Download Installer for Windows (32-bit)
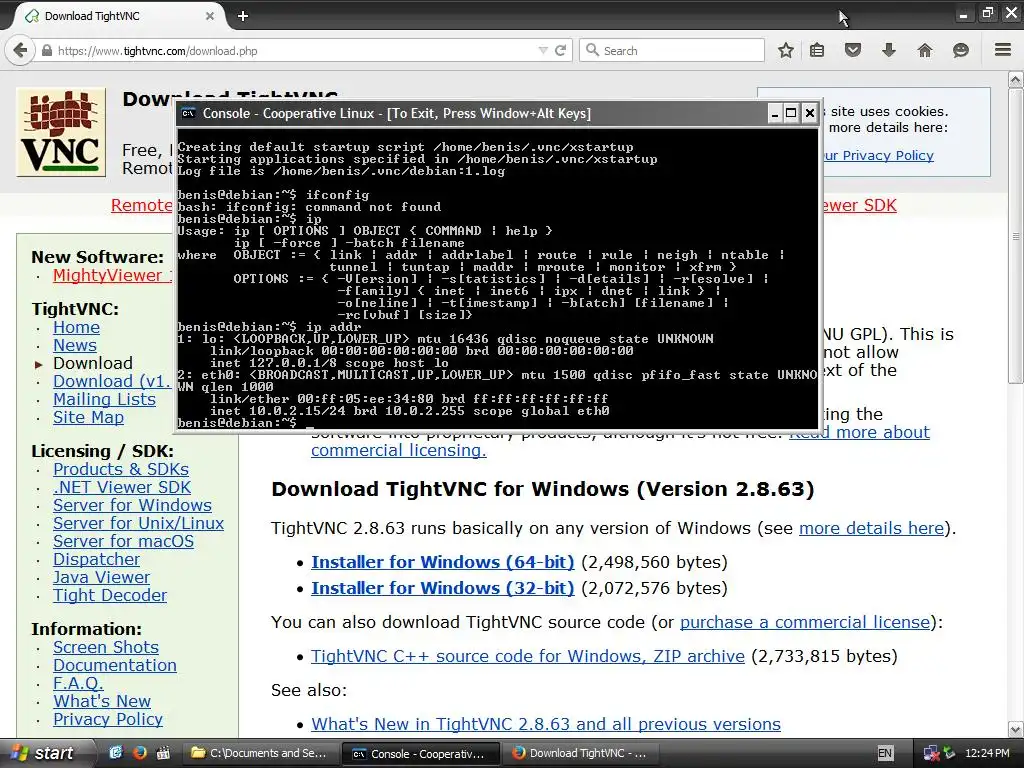Image resolution: width=1024 pixels, height=768 pixels. [443, 588]
